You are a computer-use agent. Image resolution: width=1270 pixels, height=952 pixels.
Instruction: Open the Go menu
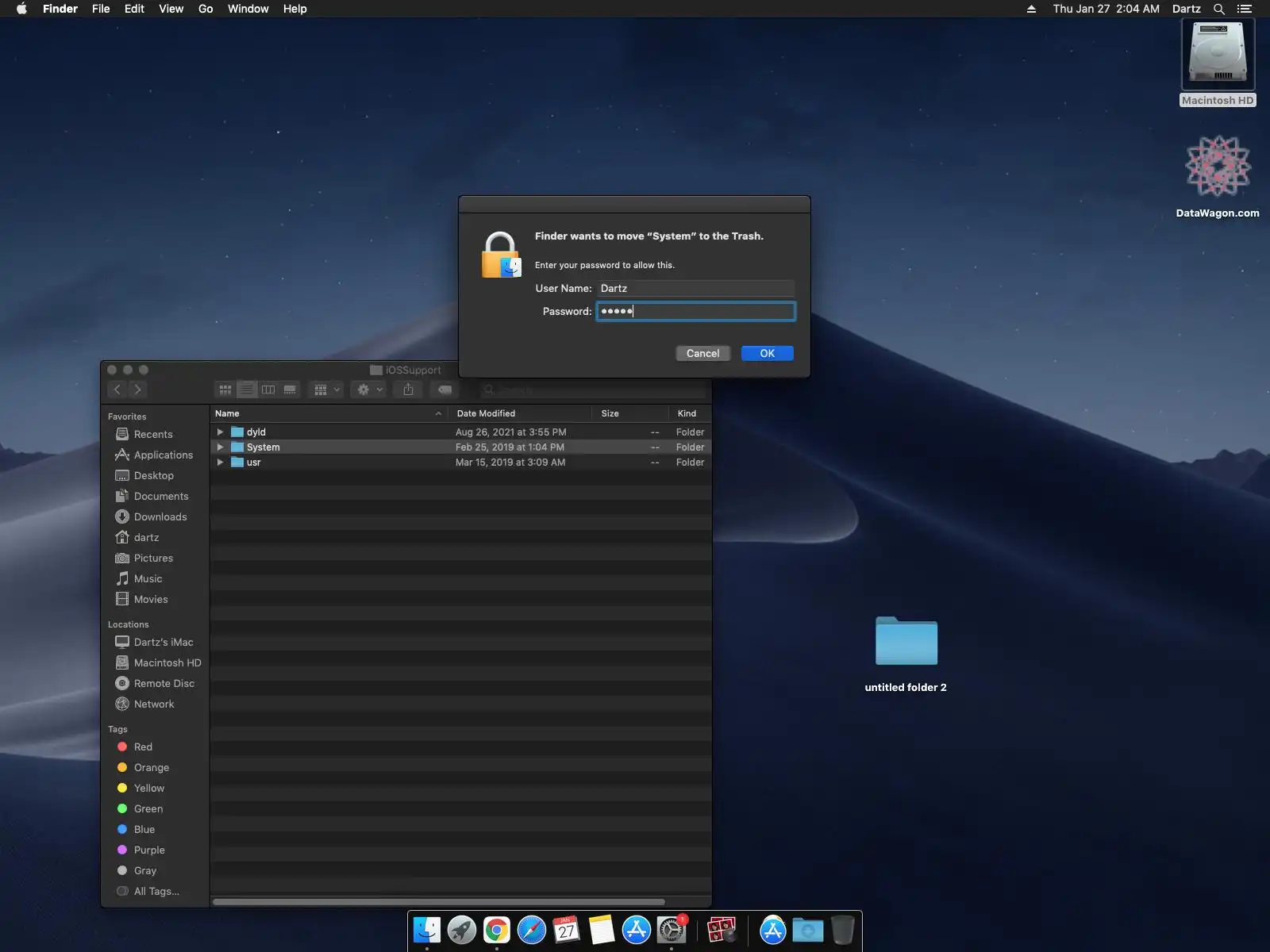pyautogui.click(x=206, y=9)
